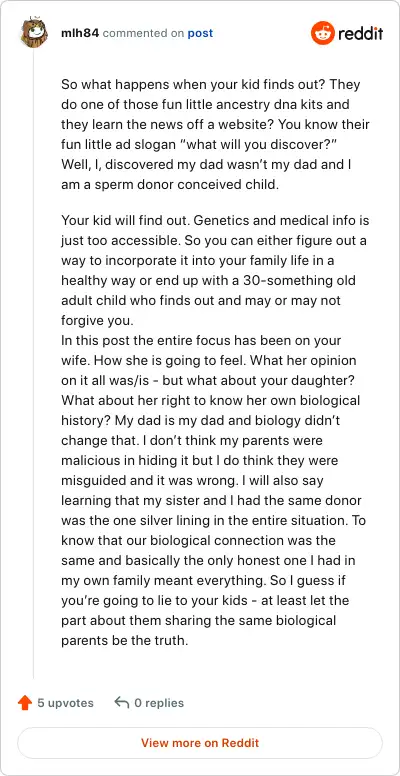
Task: Click the final line "parents be the truth."
Action: [x=125, y=640]
